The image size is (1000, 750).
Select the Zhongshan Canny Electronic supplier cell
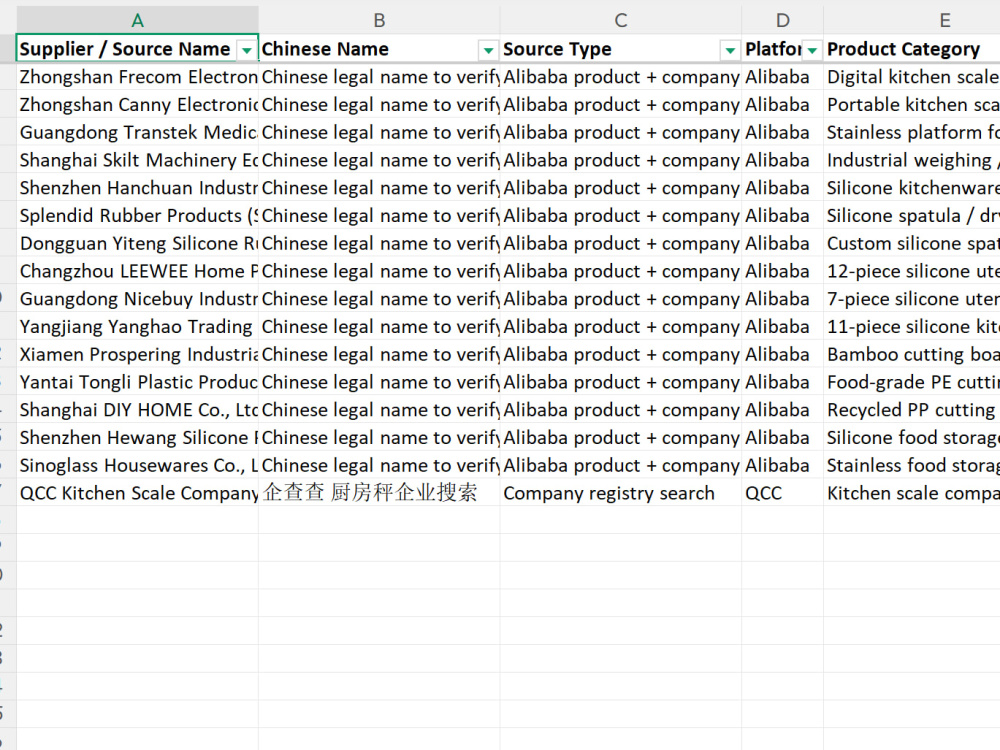(x=138, y=105)
